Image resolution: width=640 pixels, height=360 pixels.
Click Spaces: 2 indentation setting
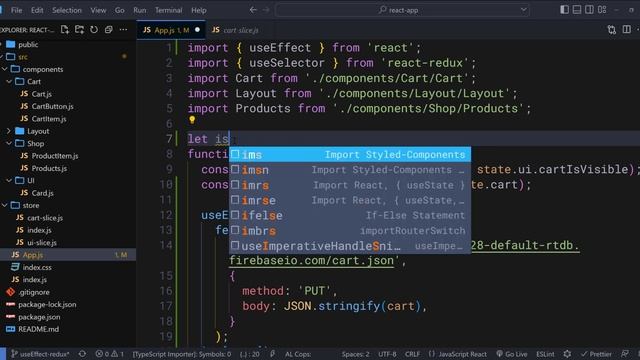point(355,354)
